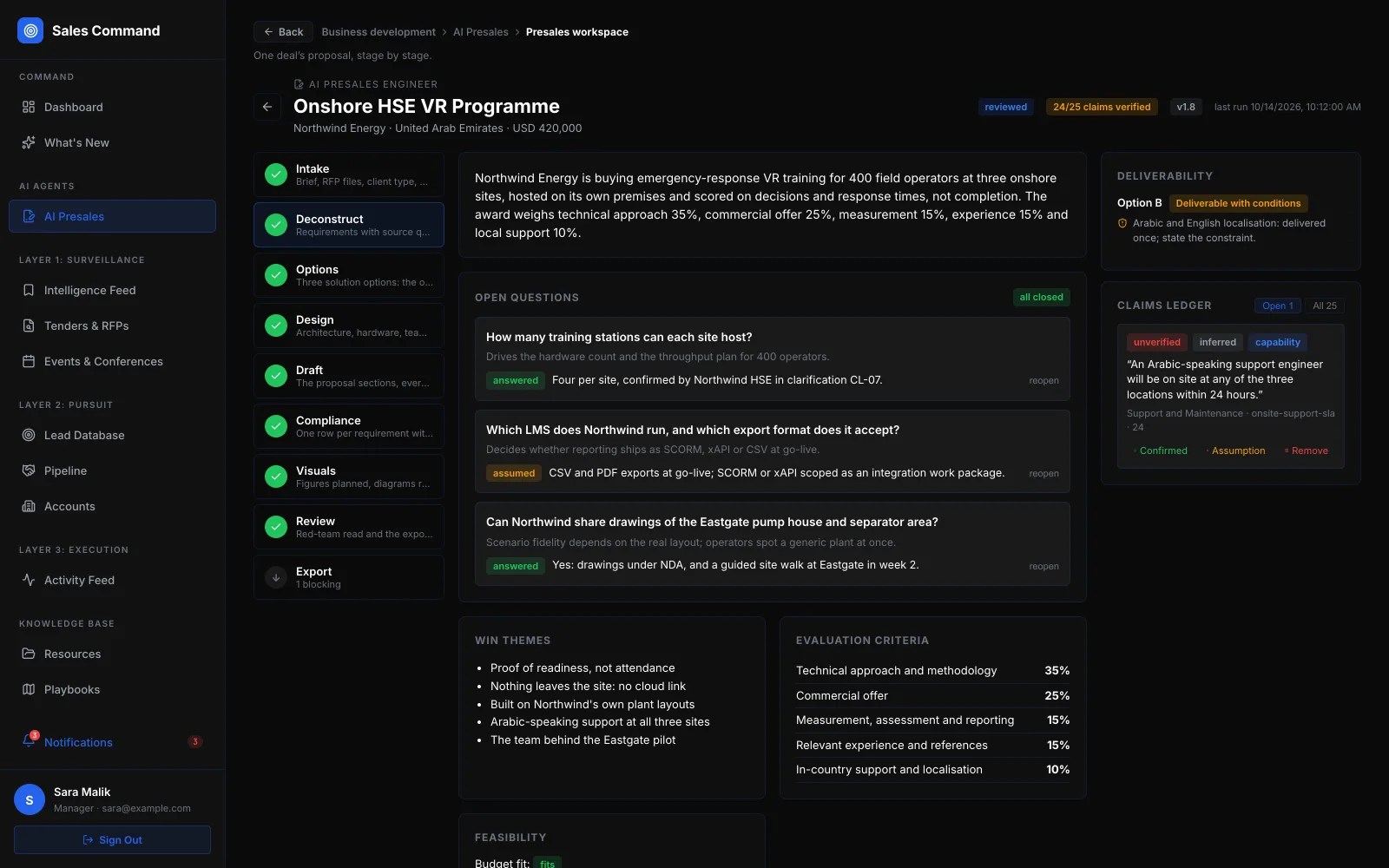Click the Lead Database target icon
This screenshot has width=1389, height=868.
(29, 435)
